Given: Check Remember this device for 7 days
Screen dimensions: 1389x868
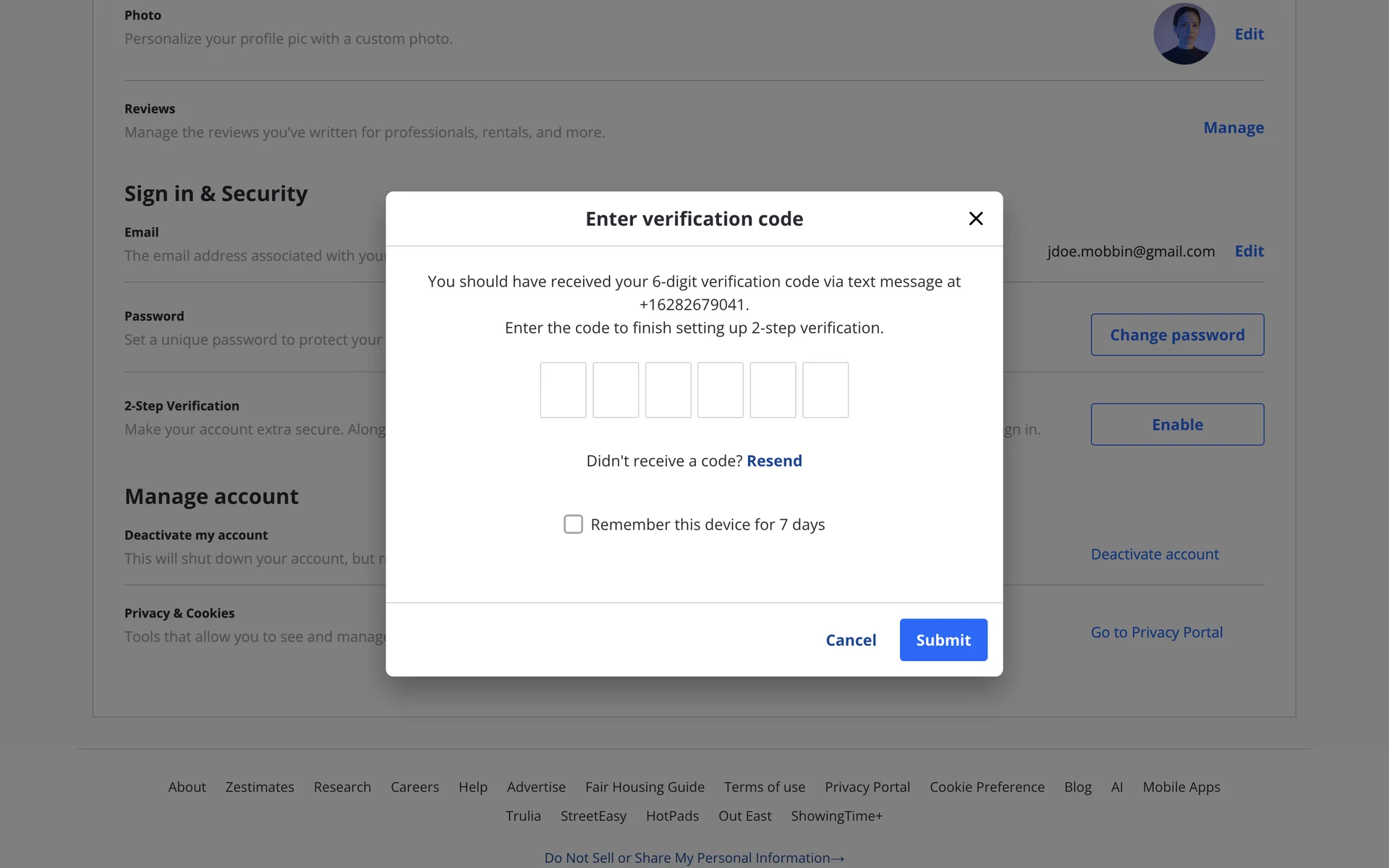Looking at the screenshot, I should [573, 524].
